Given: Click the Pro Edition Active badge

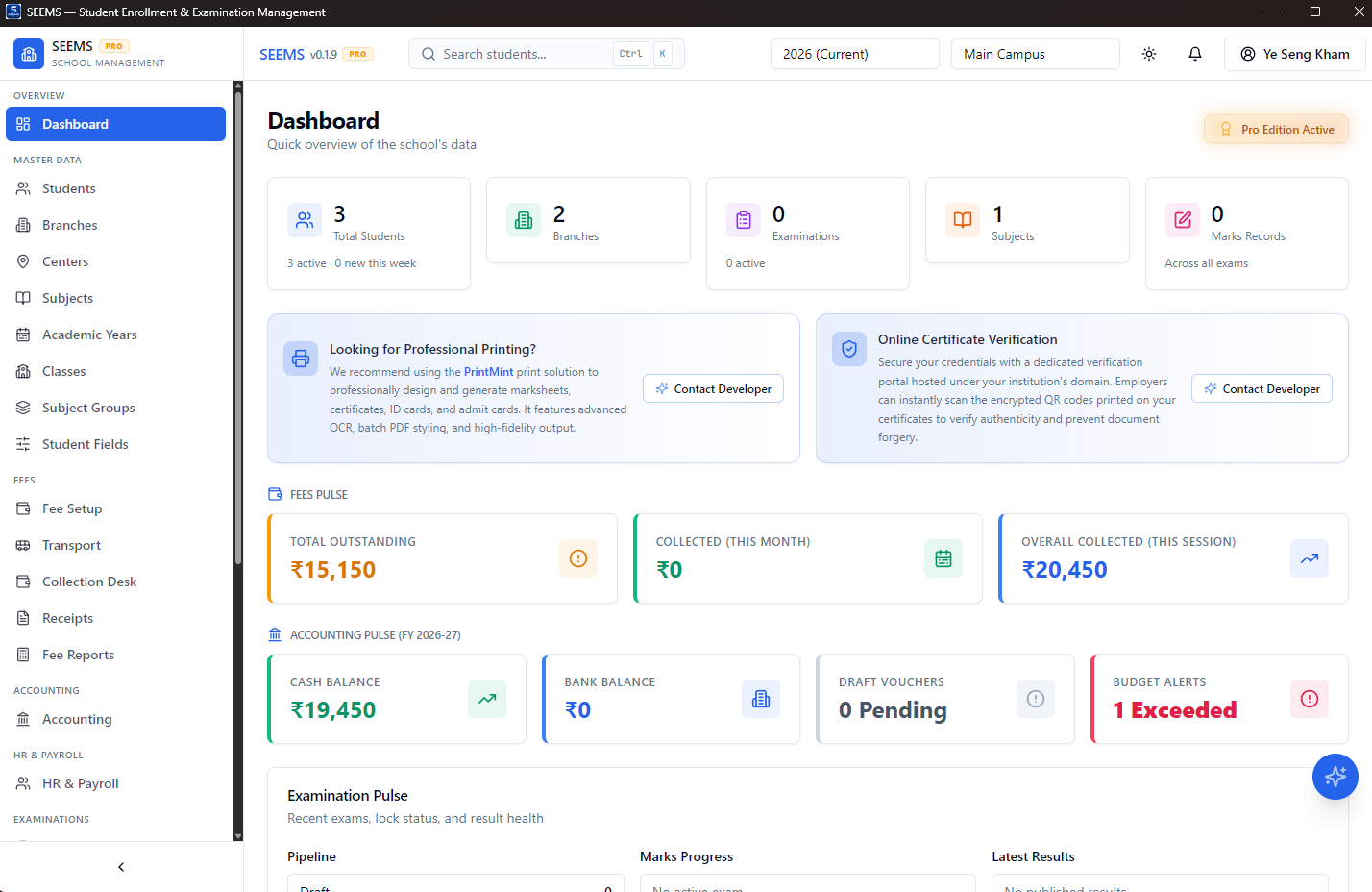Looking at the screenshot, I should pyautogui.click(x=1276, y=129).
